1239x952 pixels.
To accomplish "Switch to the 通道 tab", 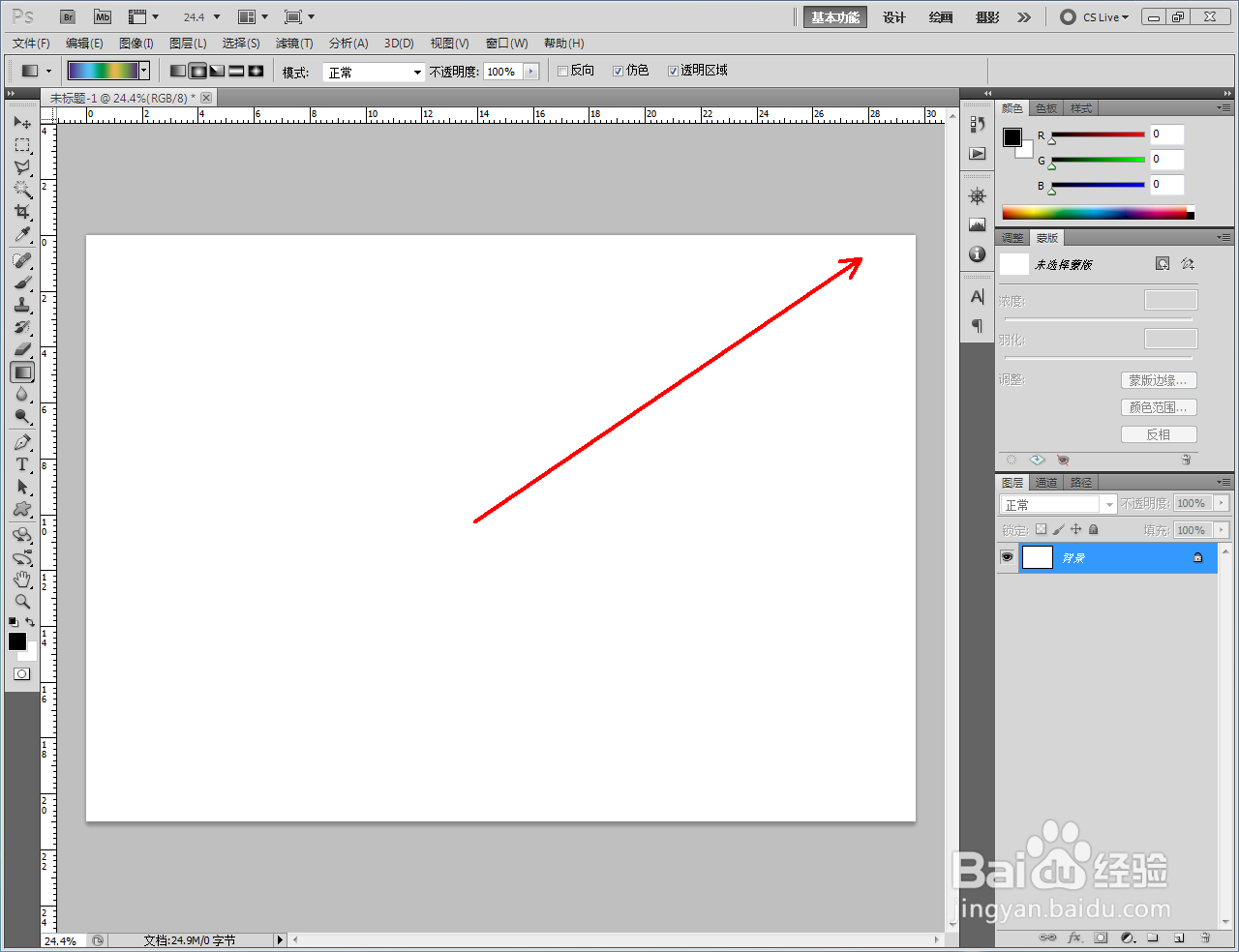I will tap(1046, 483).
